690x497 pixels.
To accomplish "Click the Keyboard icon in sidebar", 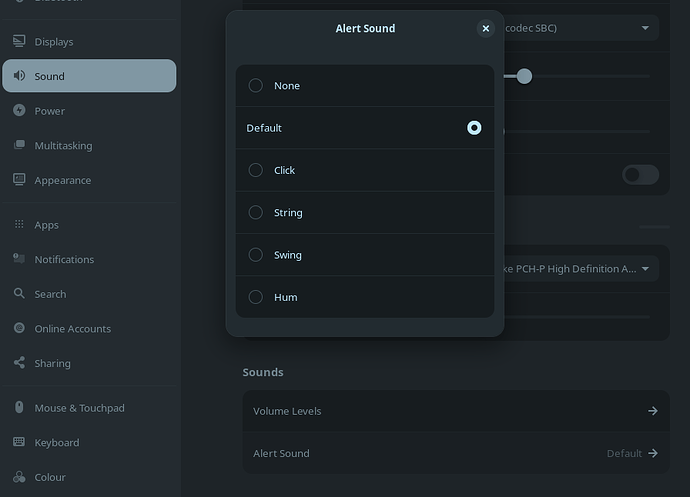I will [19, 442].
